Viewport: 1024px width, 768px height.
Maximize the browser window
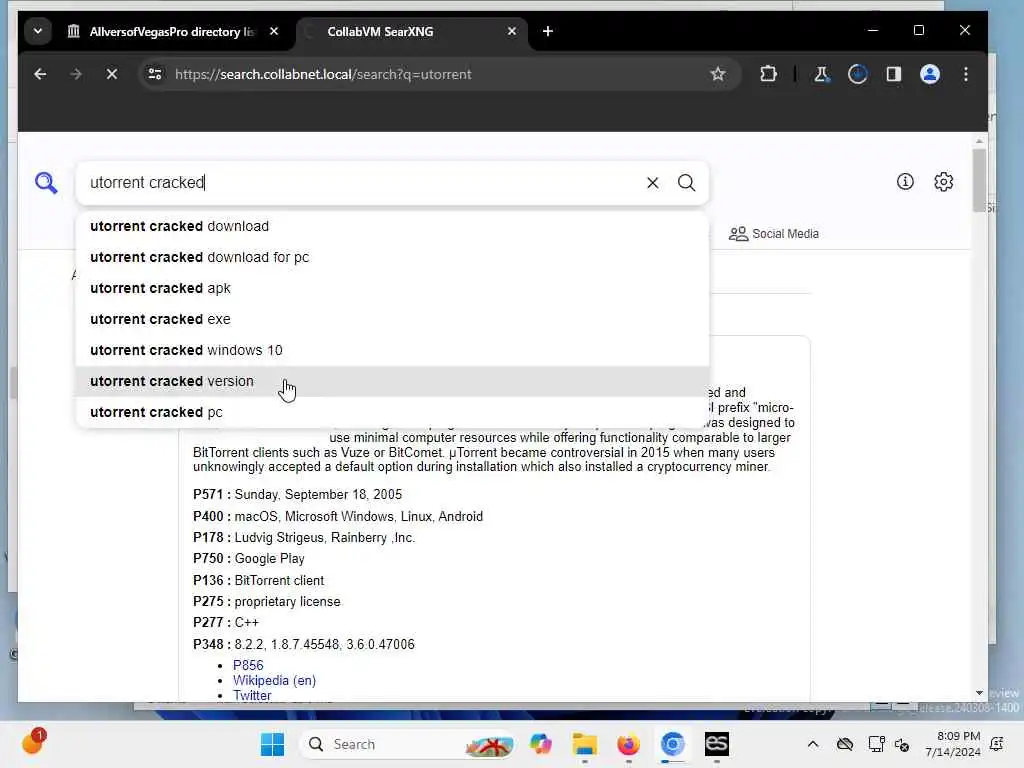pos(919,31)
